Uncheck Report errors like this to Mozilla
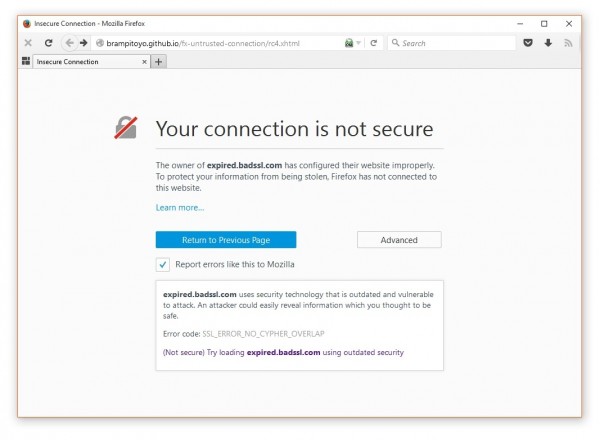The width and height of the screenshot is (600, 440). pyautogui.click(x=163, y=264)
